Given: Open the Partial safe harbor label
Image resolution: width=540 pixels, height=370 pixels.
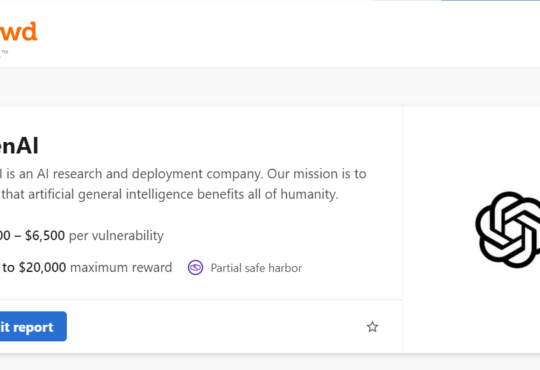Looking at the screenshot, I should 256,268.
